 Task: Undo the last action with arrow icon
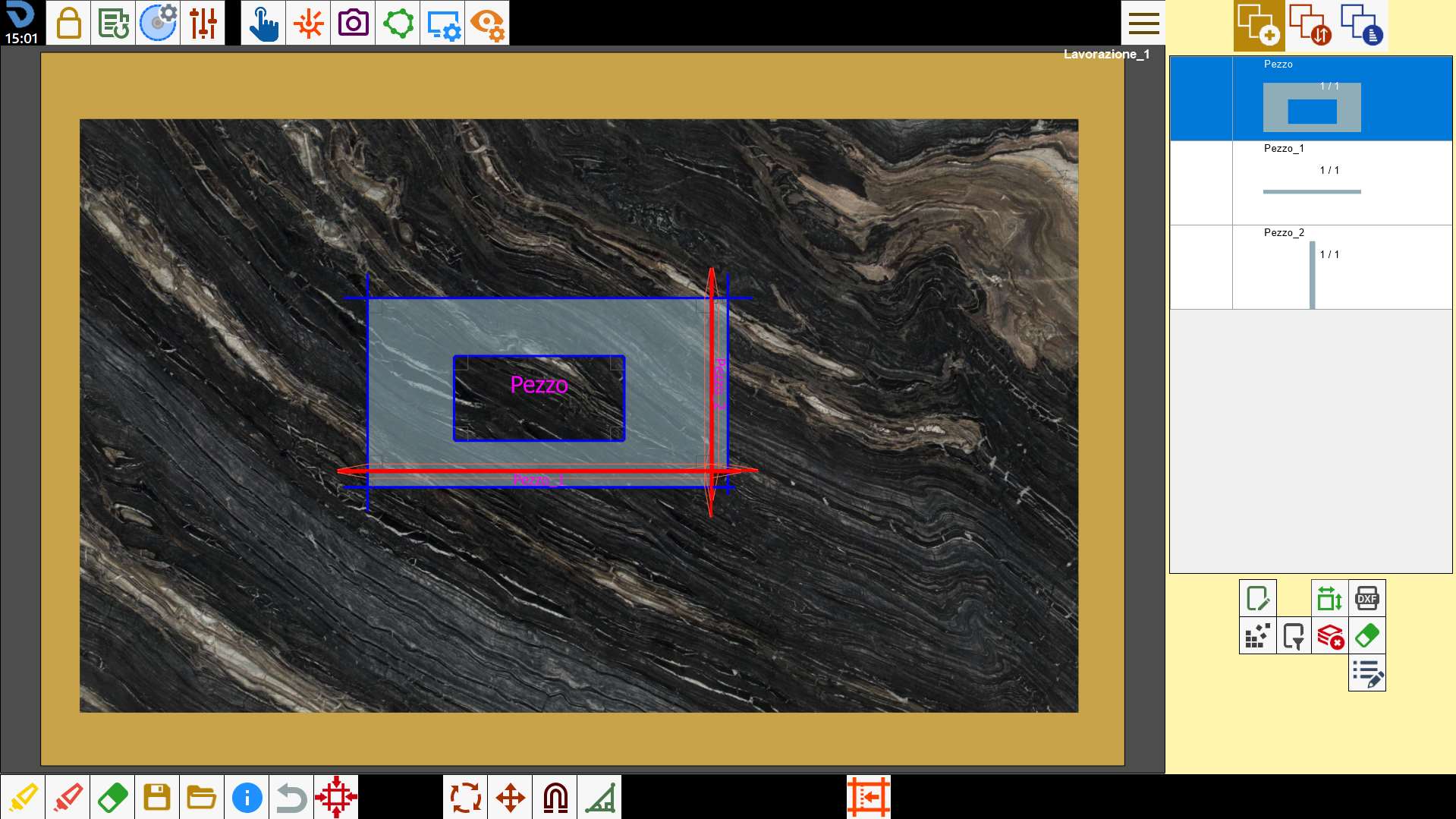[x=291, y=797]
